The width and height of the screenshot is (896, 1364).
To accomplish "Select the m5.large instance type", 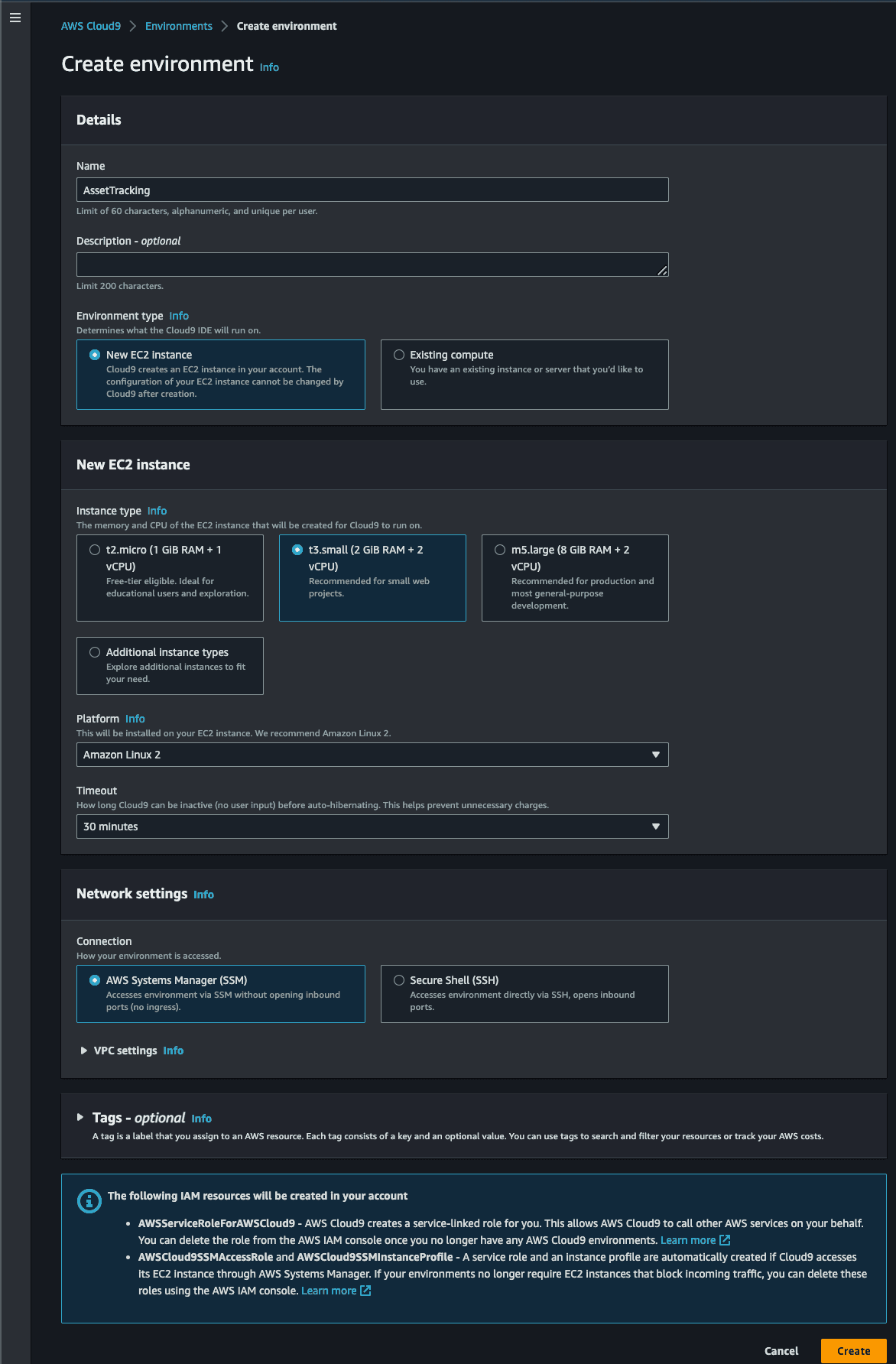I will coord(575,578).
